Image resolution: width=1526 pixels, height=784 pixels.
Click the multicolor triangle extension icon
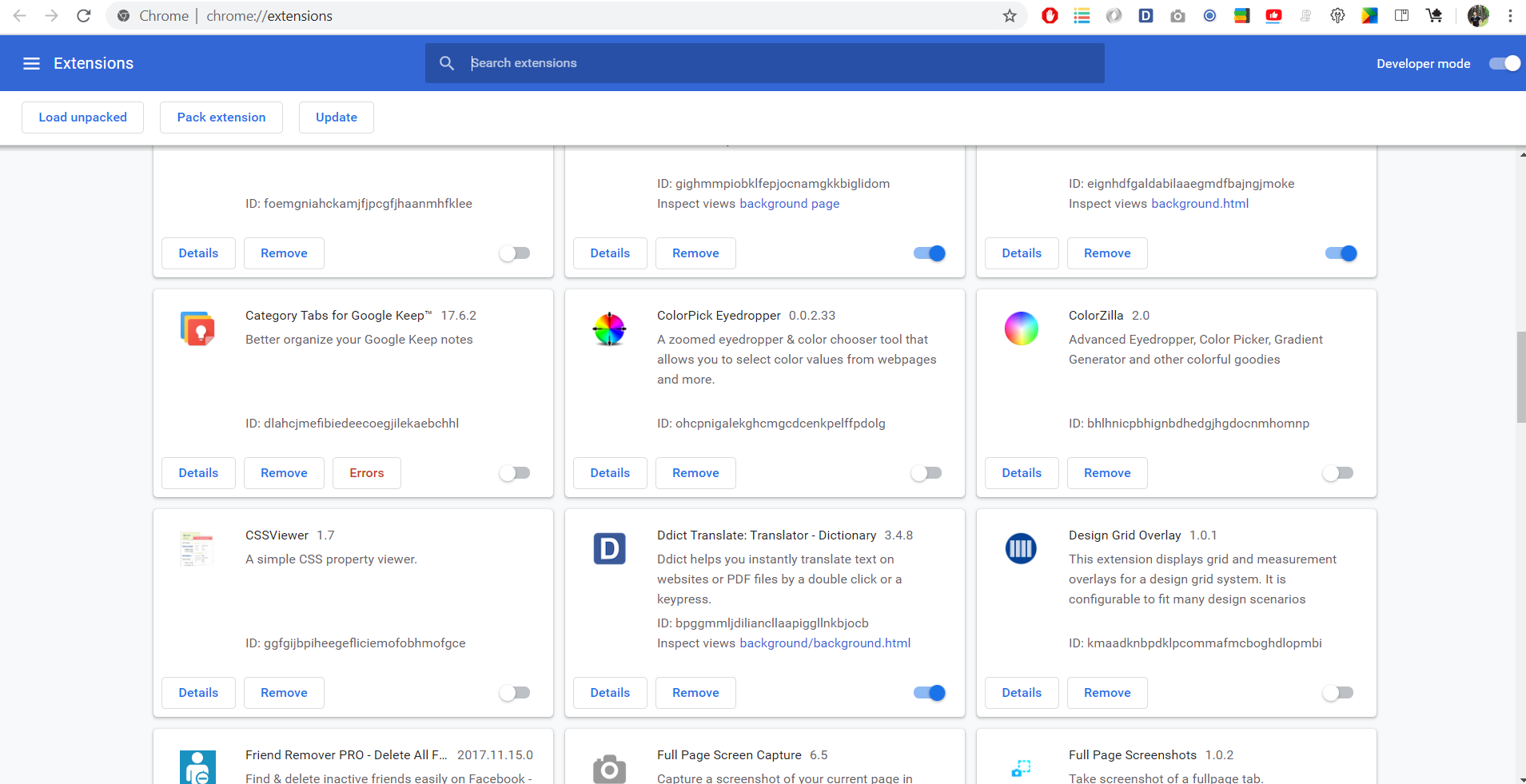click(1369, 16)
